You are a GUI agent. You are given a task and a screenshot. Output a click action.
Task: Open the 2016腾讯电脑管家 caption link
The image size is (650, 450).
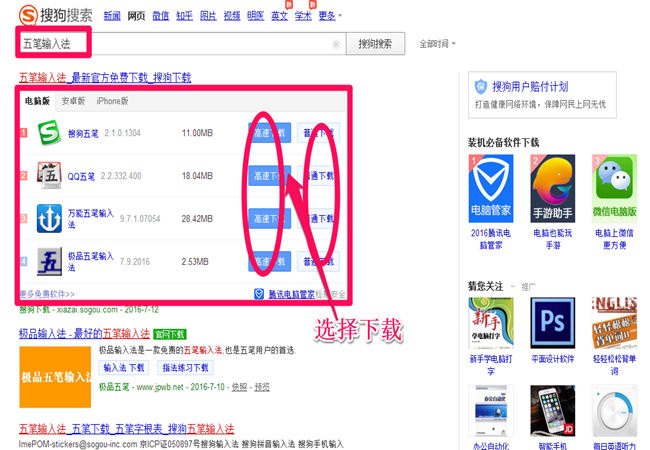(x=491, y=239)
